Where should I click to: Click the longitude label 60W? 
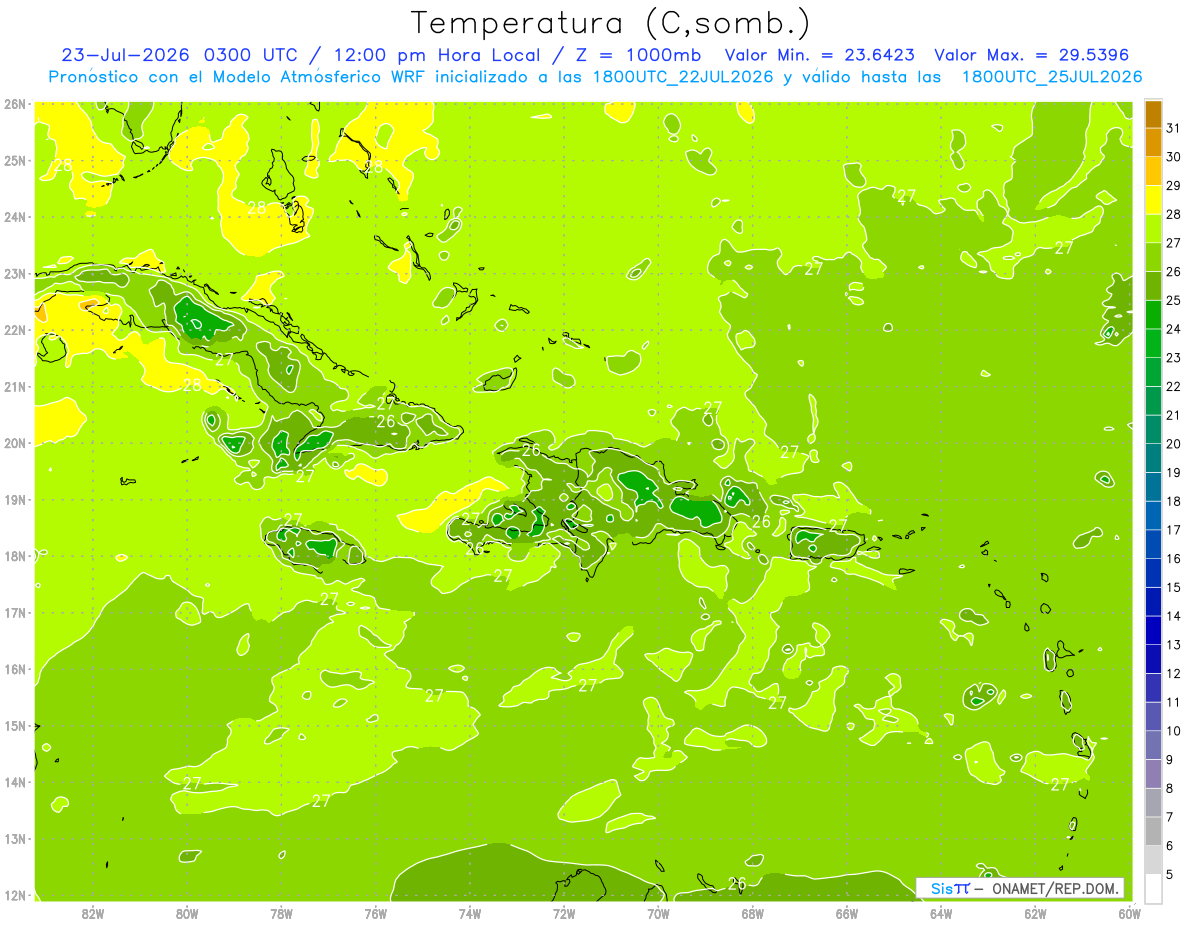coord(1129,912)
